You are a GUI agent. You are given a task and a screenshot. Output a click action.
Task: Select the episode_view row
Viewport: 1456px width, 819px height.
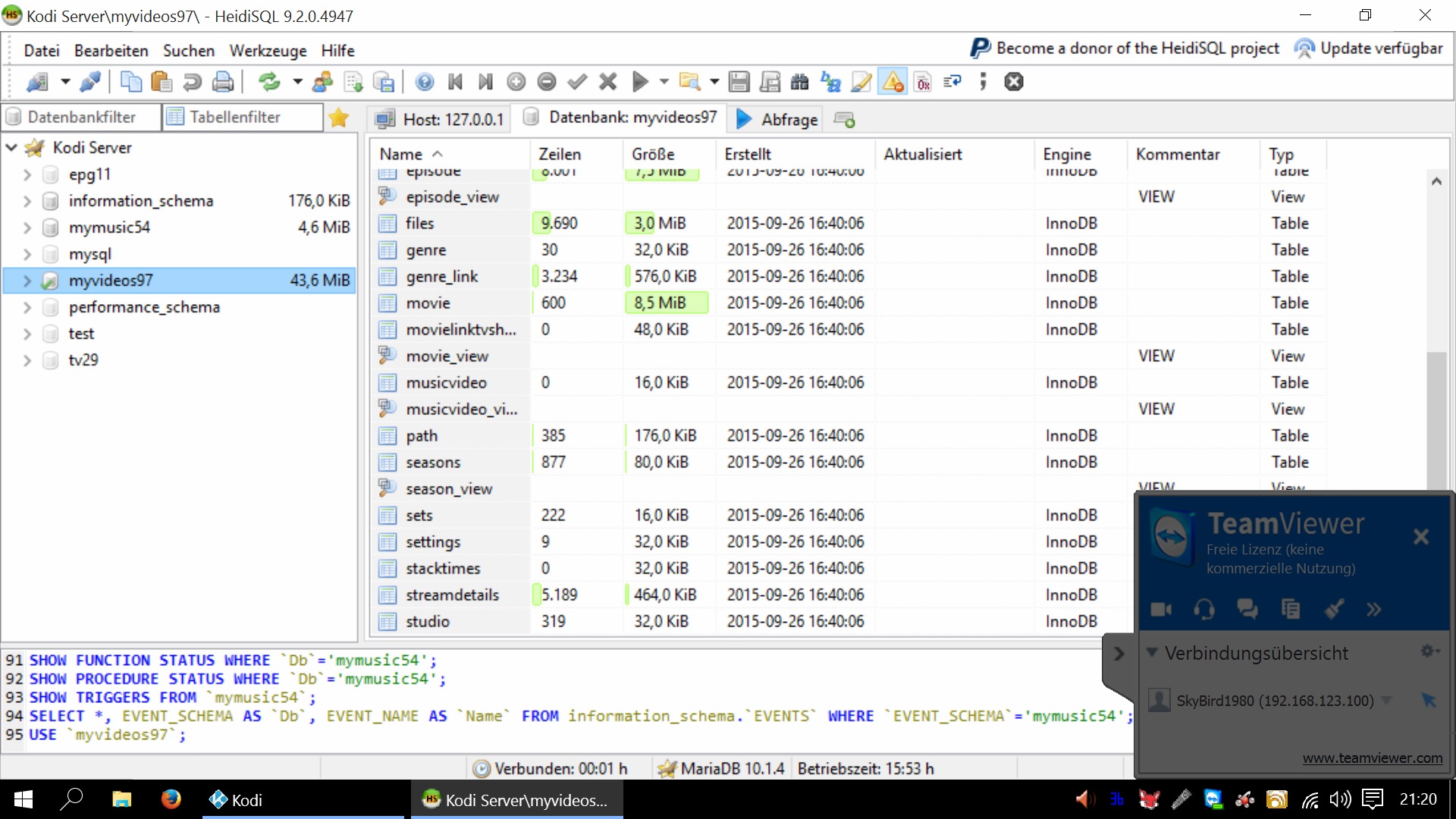coord(849,196)
